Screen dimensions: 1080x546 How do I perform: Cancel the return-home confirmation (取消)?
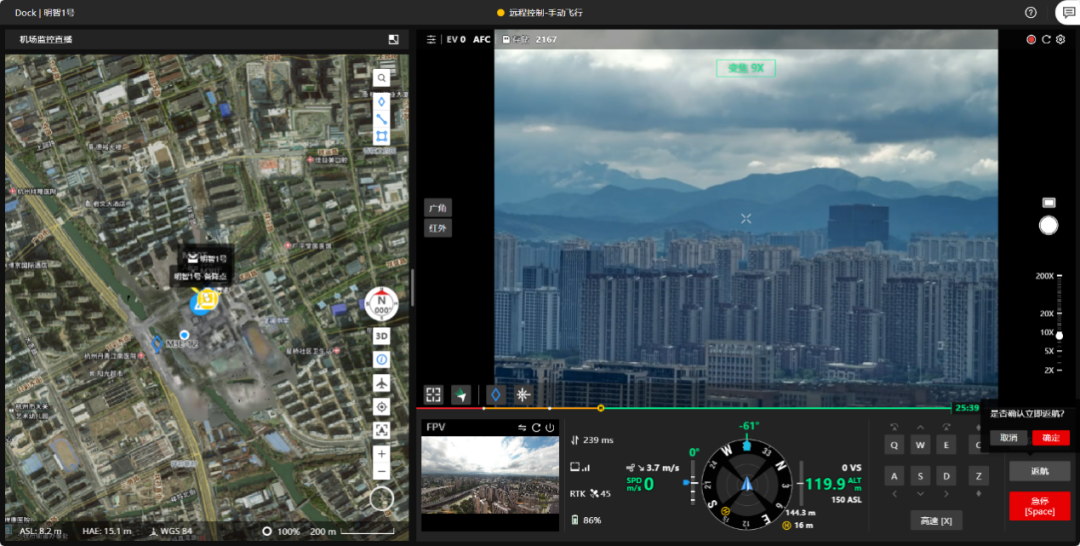[1008, 438]
